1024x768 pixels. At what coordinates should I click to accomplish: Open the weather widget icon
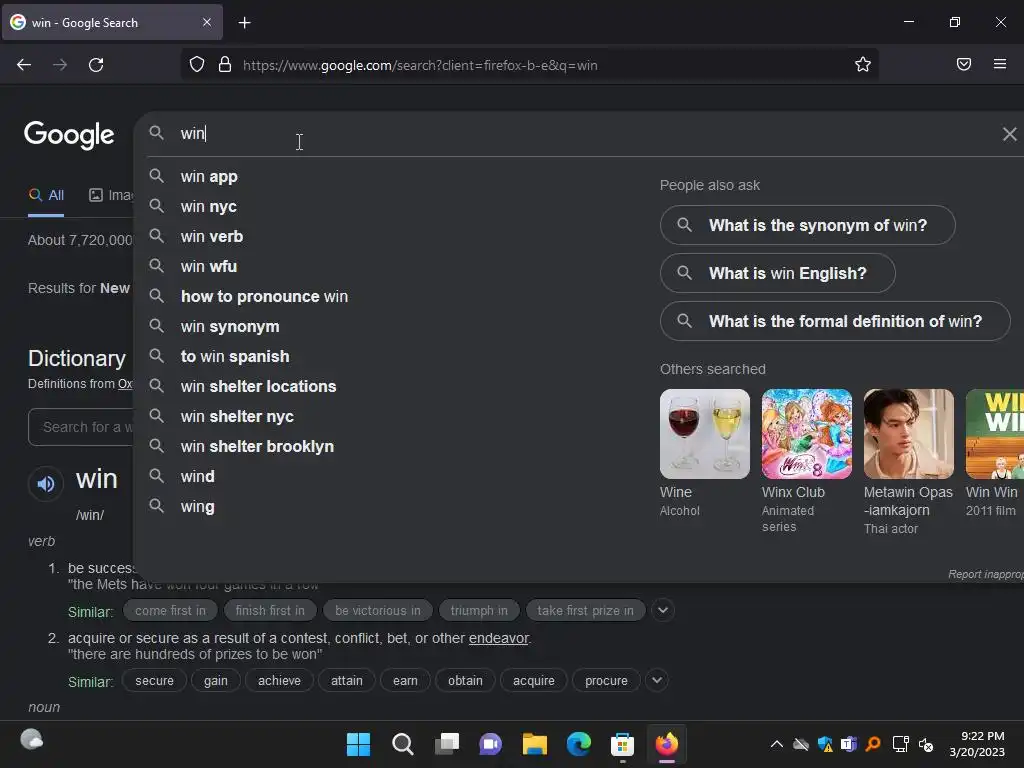(x=31, y=740)
